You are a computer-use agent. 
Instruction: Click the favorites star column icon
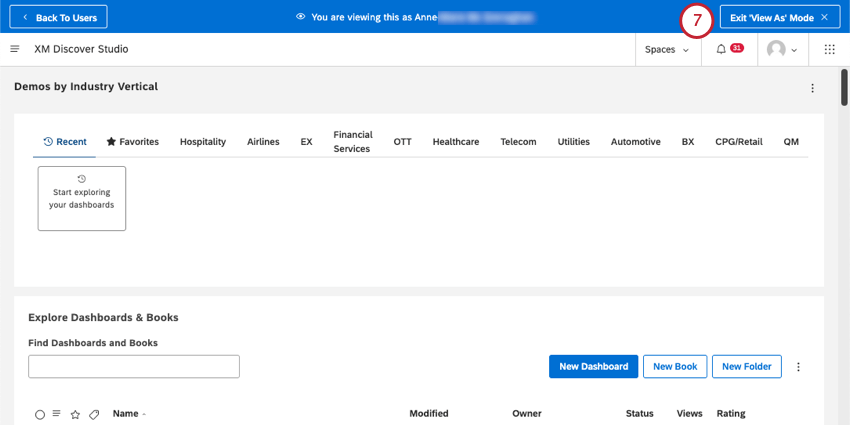tap(75, 414)
